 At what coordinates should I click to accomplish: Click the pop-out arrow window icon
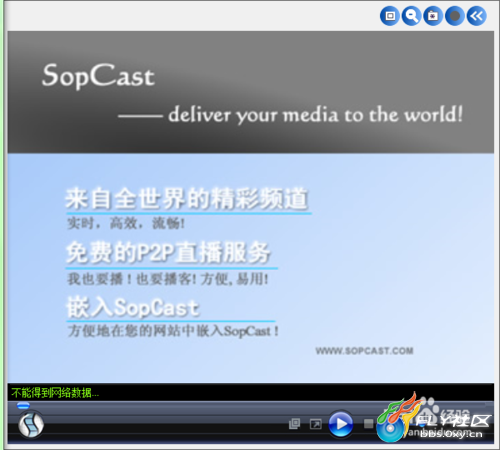click(316, 424)
